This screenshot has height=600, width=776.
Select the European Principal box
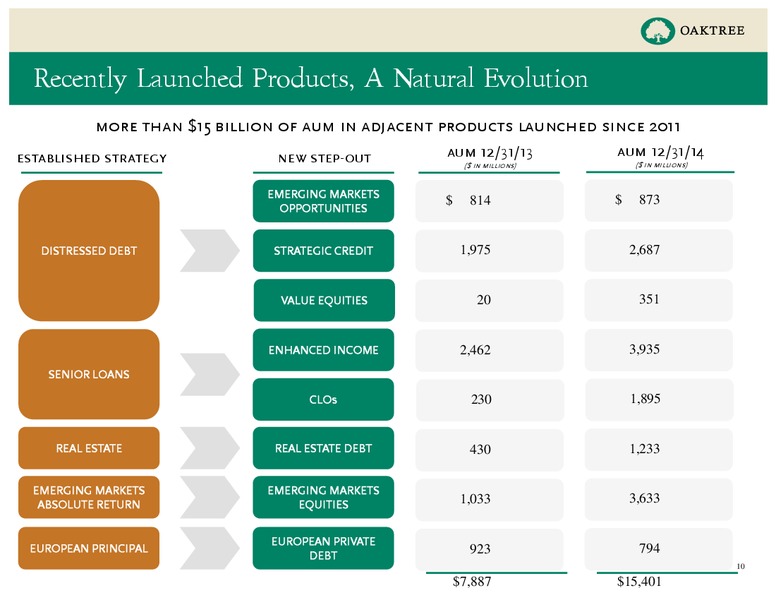click(x=89, y=548)
